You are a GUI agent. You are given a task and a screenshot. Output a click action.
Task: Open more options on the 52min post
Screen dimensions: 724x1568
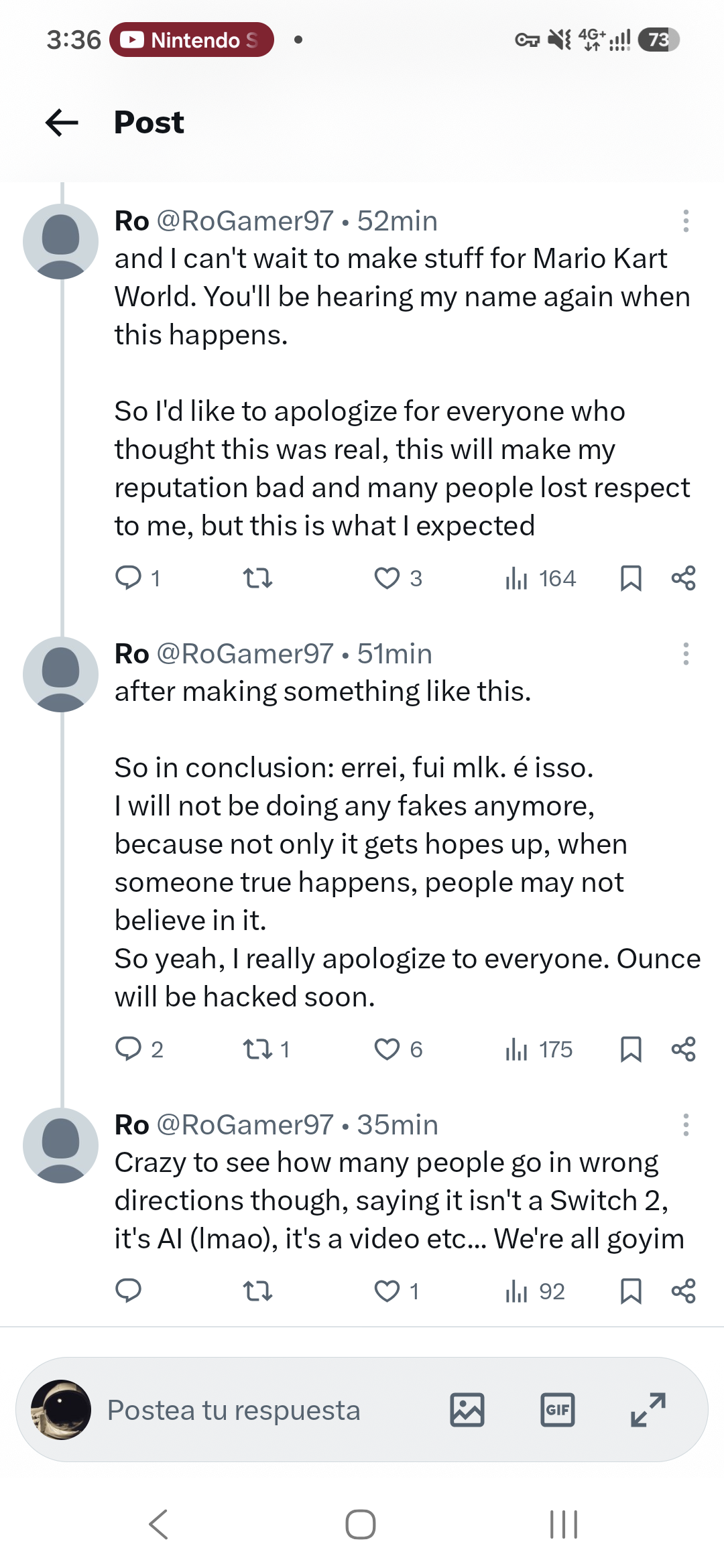(x=686, y=221)
